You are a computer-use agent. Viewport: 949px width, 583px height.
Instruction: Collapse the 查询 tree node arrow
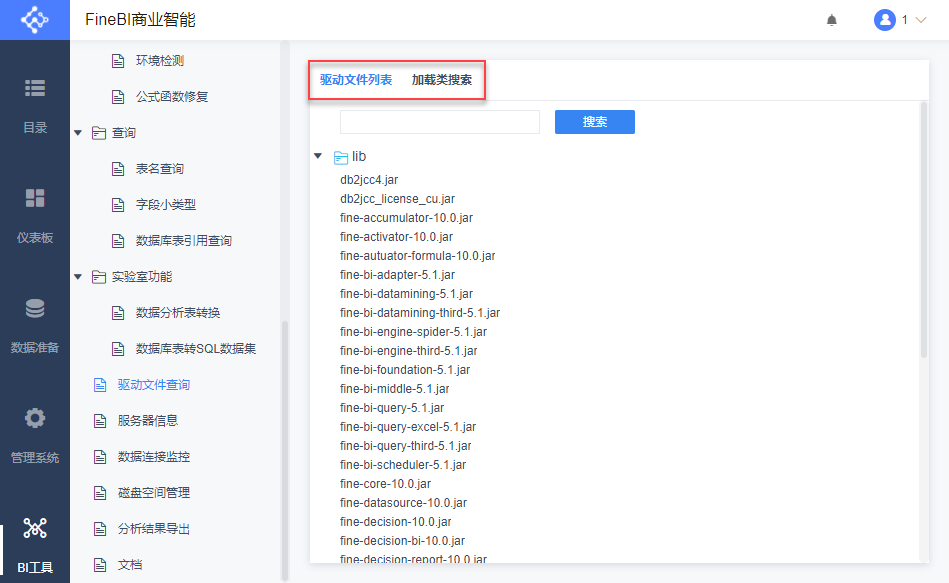[78, 133]
